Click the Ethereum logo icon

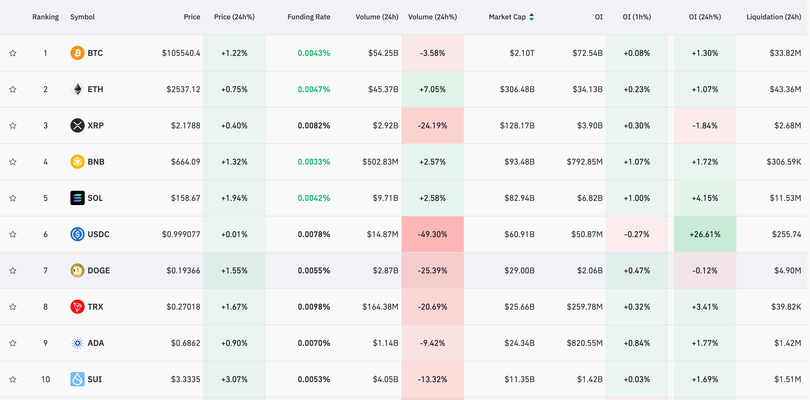(x=77, y=89)
